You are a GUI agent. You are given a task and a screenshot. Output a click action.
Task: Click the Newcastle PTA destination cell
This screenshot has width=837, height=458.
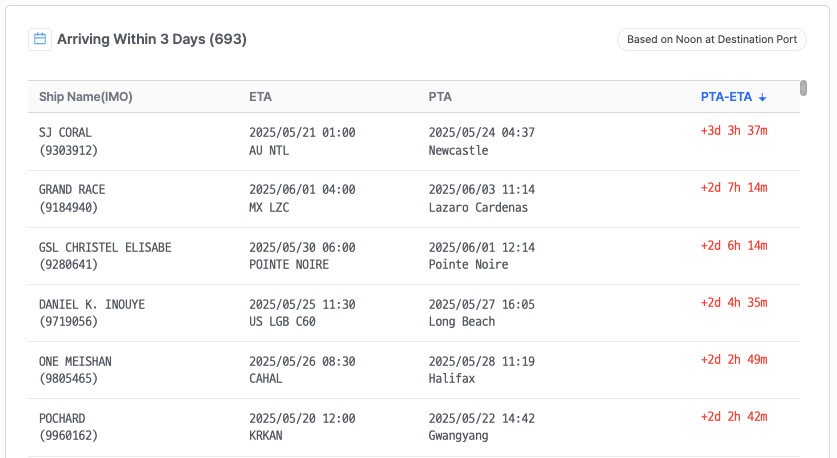(459, 151)
